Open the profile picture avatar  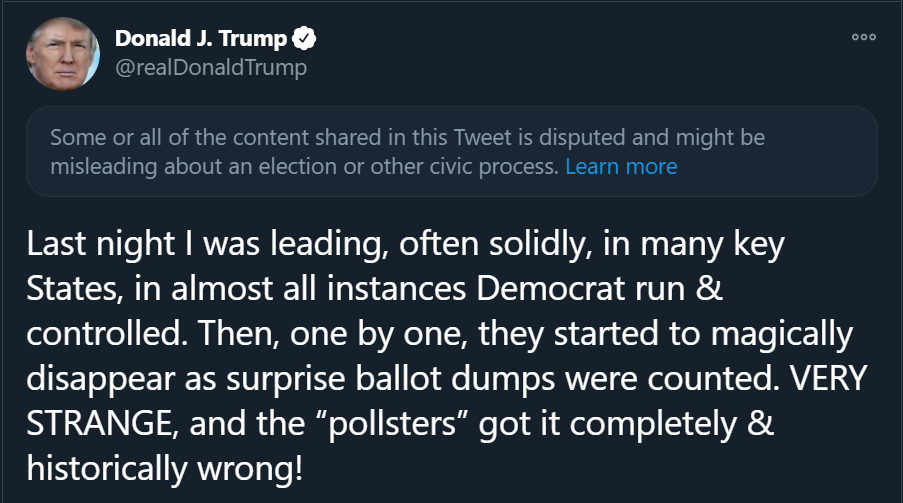point(63,53)
